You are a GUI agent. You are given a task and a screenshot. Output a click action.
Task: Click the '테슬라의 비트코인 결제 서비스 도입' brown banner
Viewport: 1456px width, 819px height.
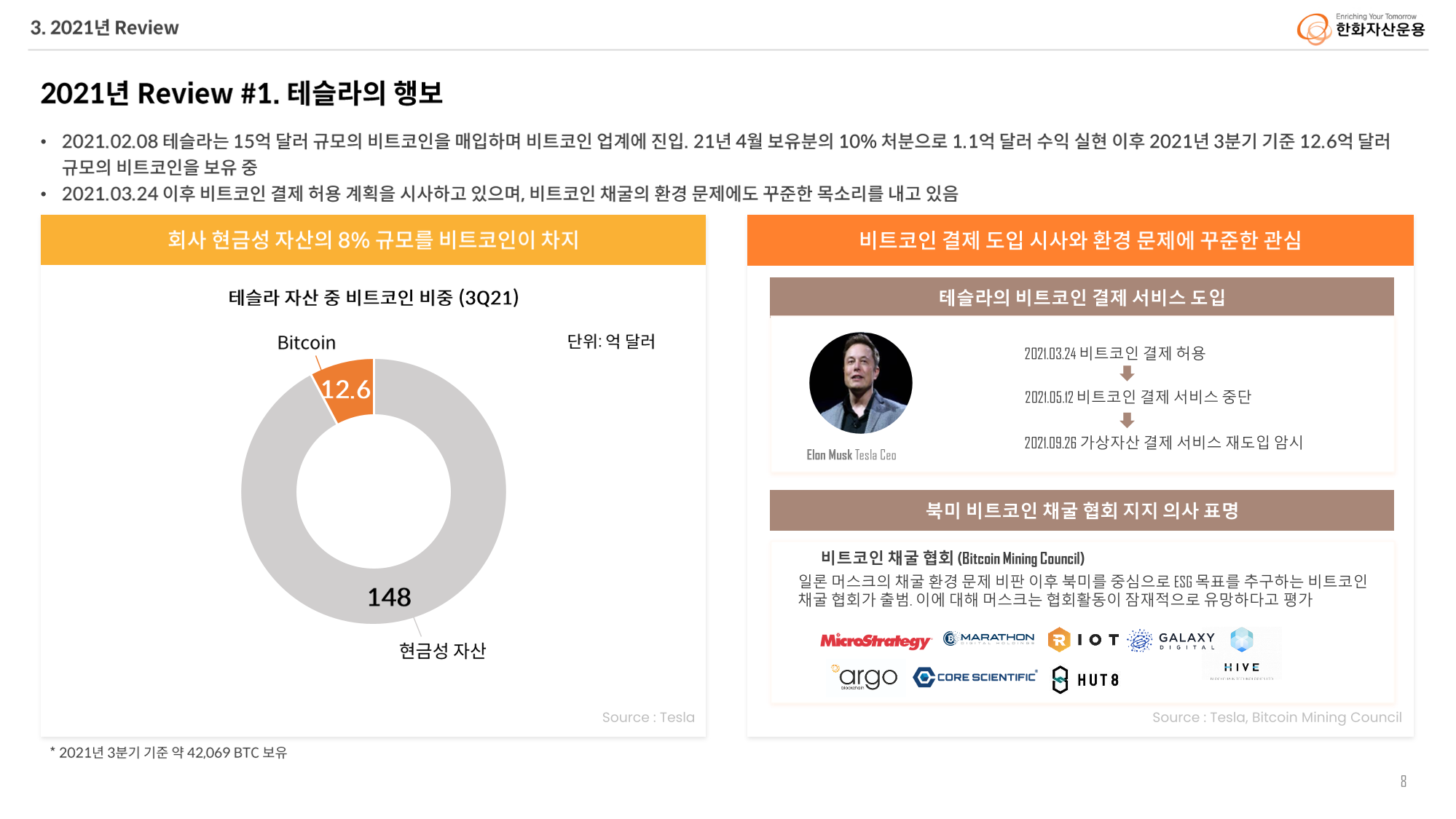(x=1081, y=297)
